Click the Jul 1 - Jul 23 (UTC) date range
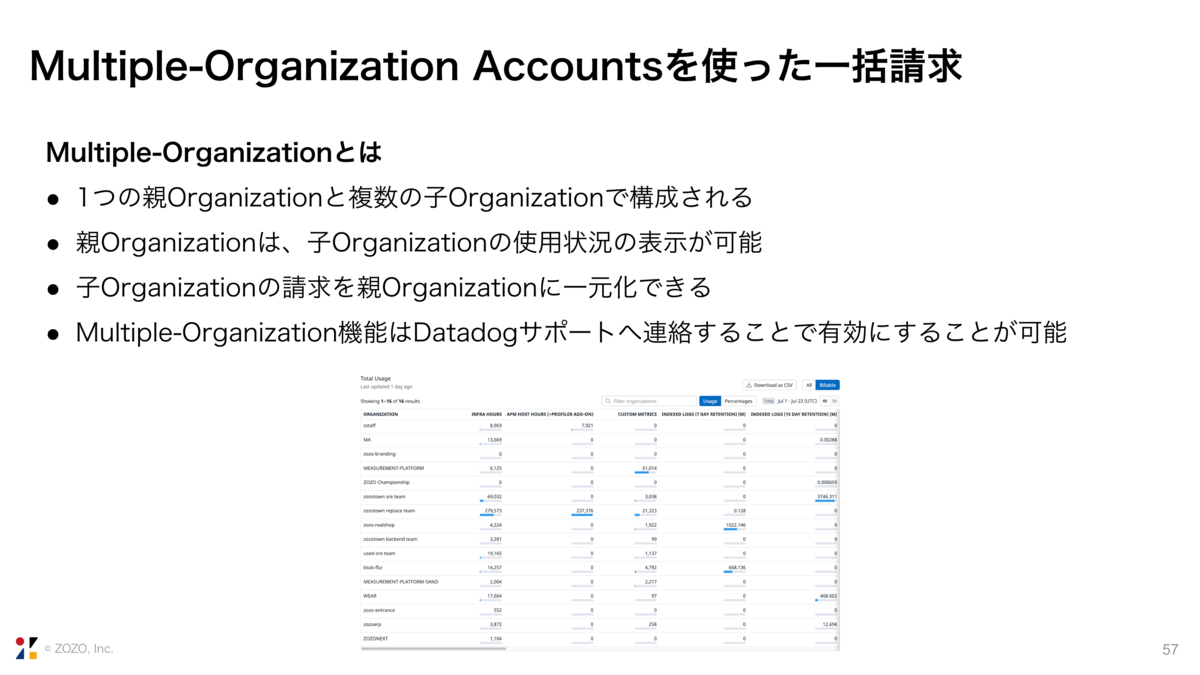 [797, 401]
